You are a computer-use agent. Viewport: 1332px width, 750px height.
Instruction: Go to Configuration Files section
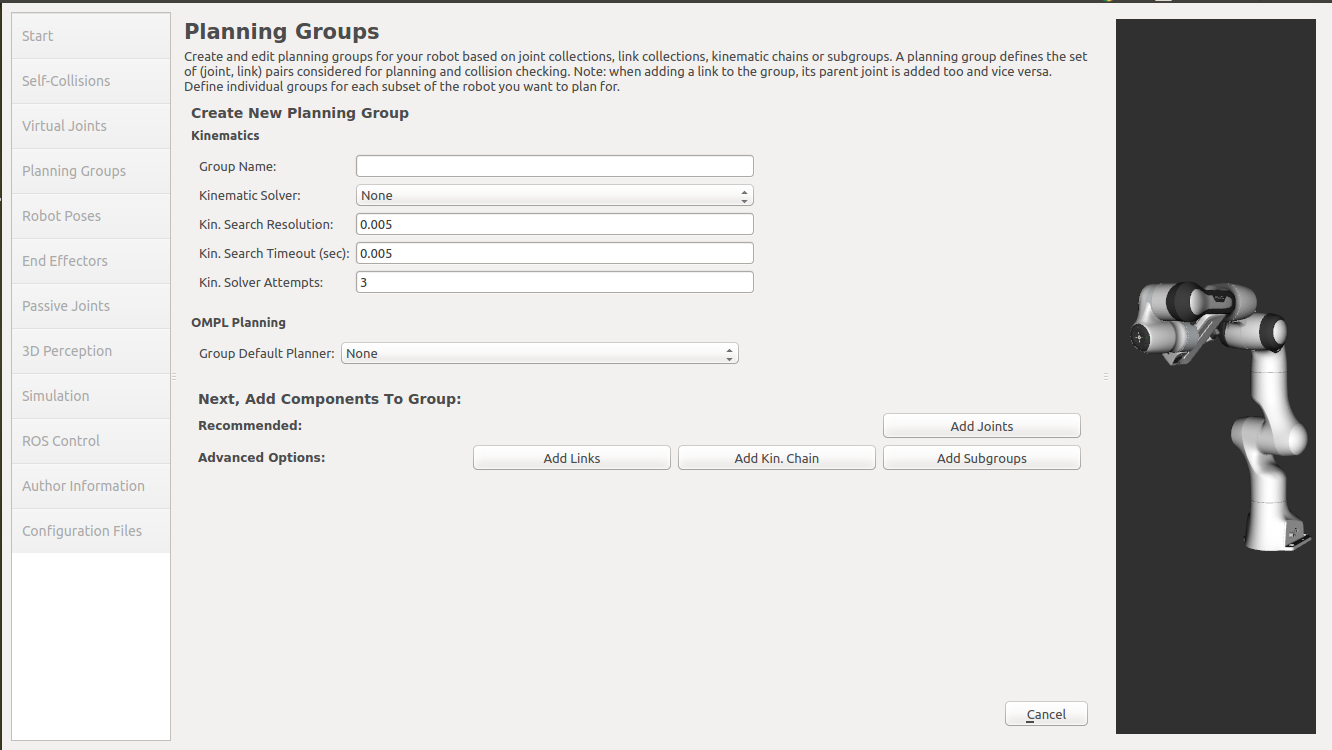pos(91,531)
